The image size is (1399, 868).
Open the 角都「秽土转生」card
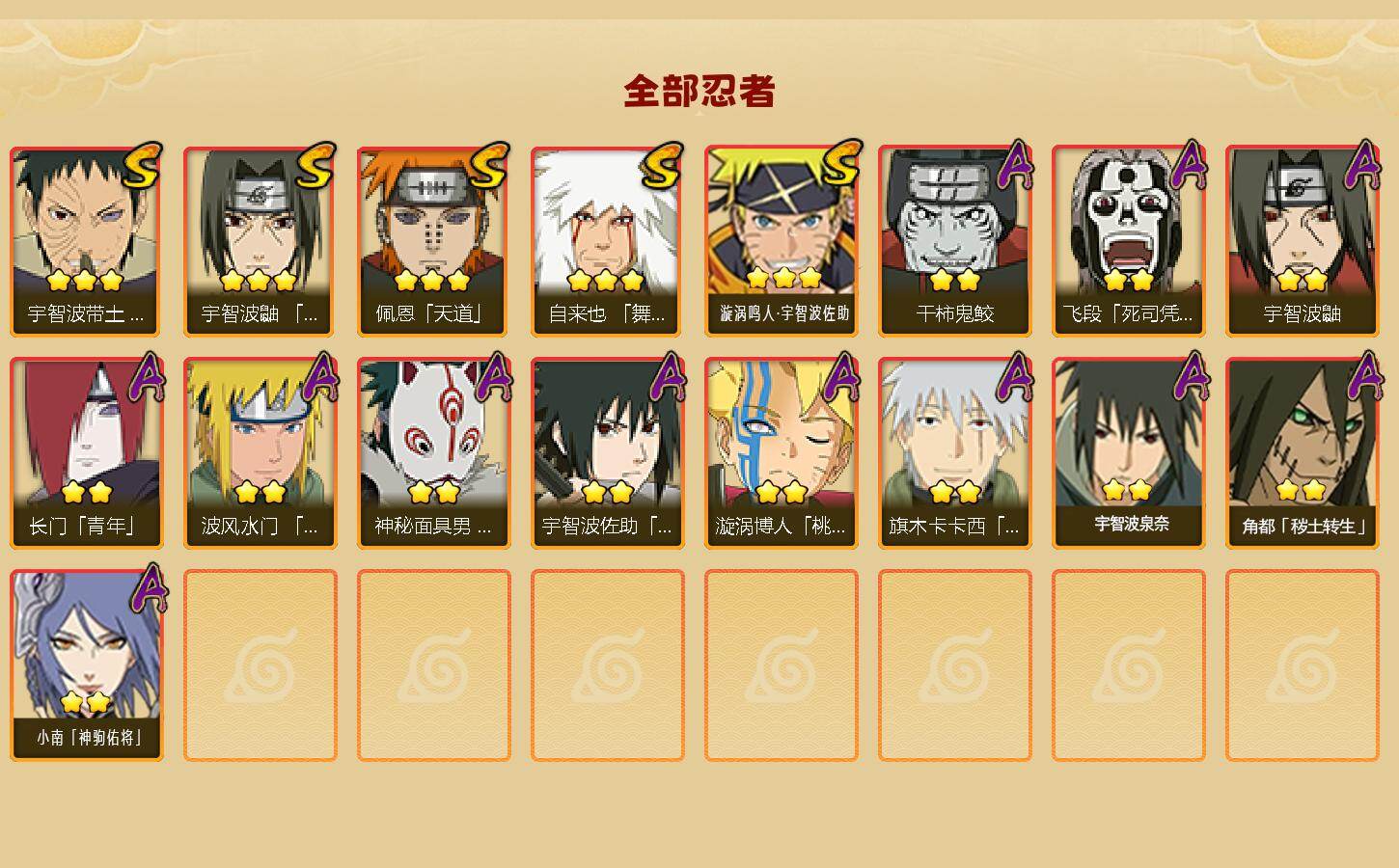pyautogui.click(x=1302, y=453)
